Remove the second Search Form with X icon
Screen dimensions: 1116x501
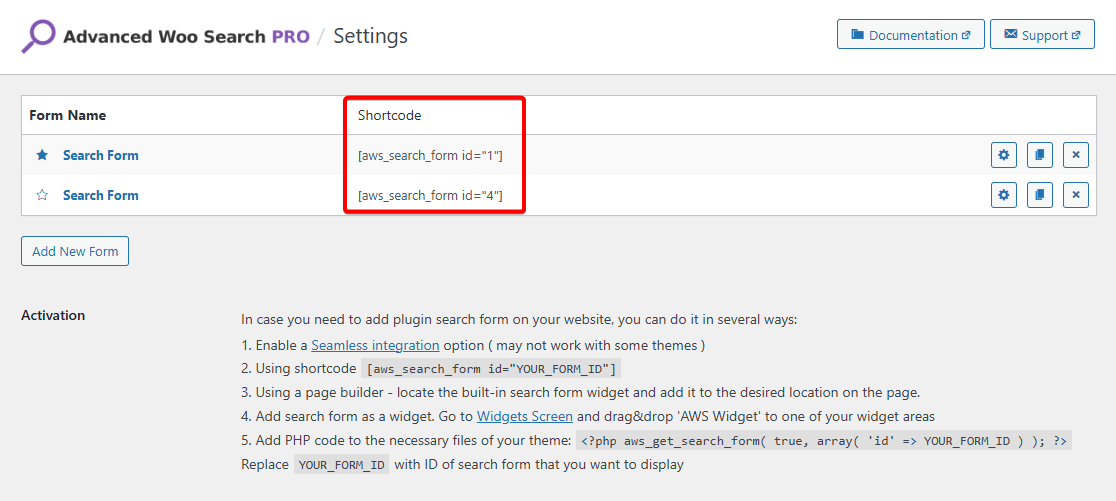pyautogui.click(x=1075, y=195)
